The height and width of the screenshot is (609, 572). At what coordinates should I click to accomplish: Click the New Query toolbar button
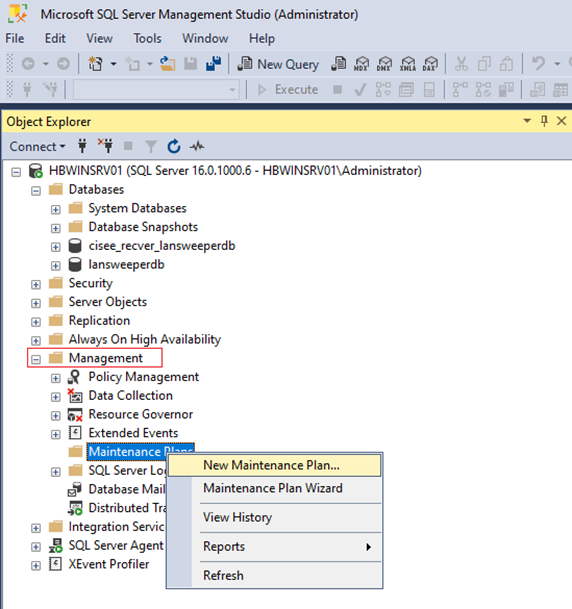(278, 64)
